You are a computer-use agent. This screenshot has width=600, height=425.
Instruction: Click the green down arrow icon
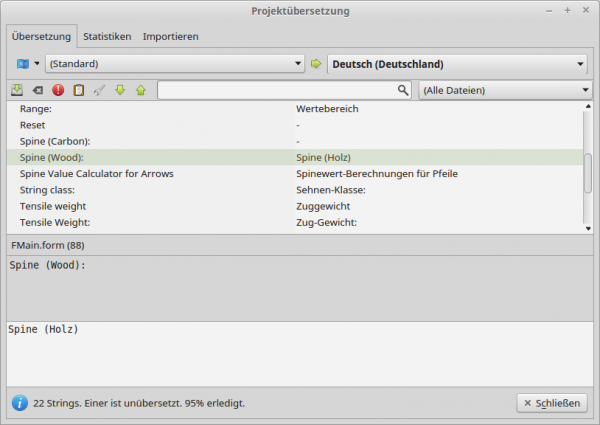(120, 90)
